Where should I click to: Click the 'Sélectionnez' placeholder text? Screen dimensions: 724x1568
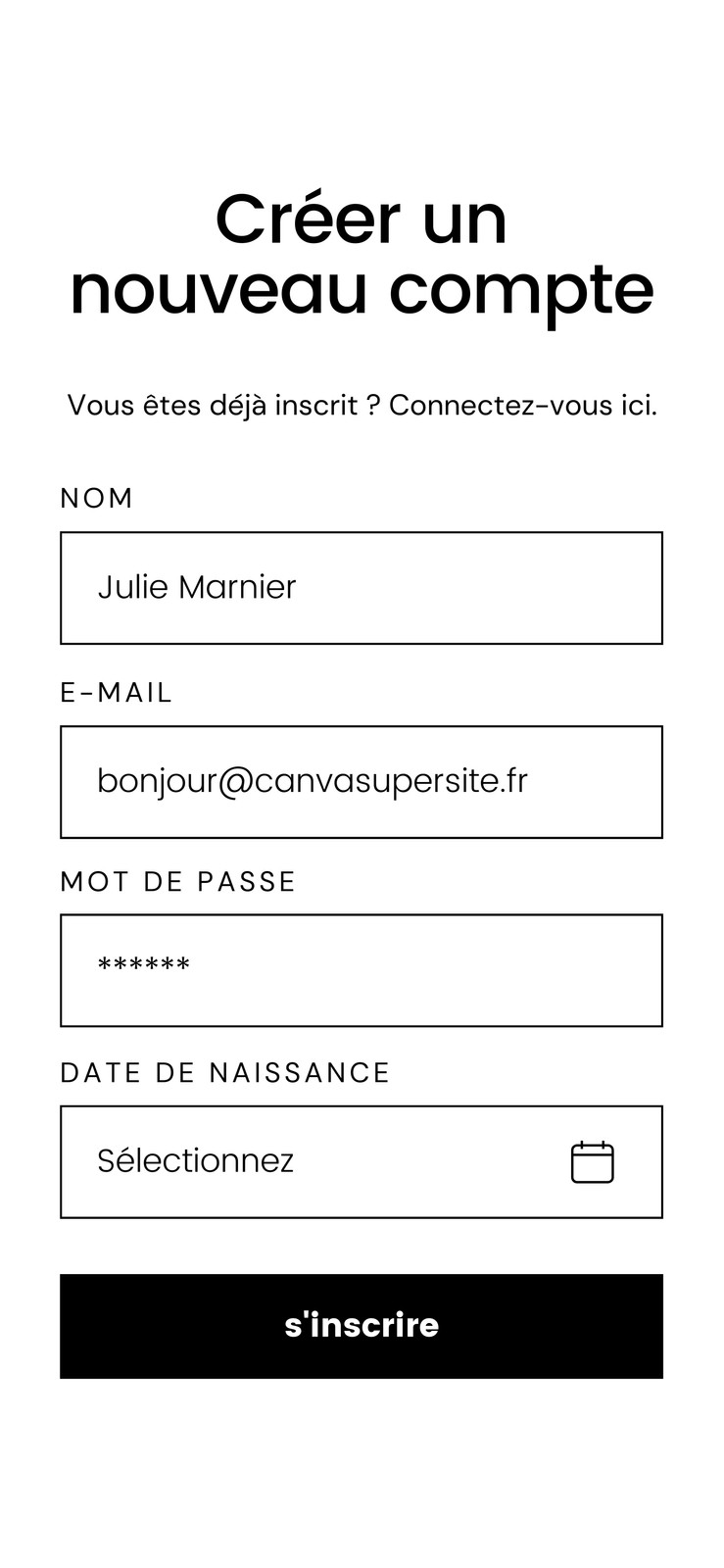tap(196, 1160)
